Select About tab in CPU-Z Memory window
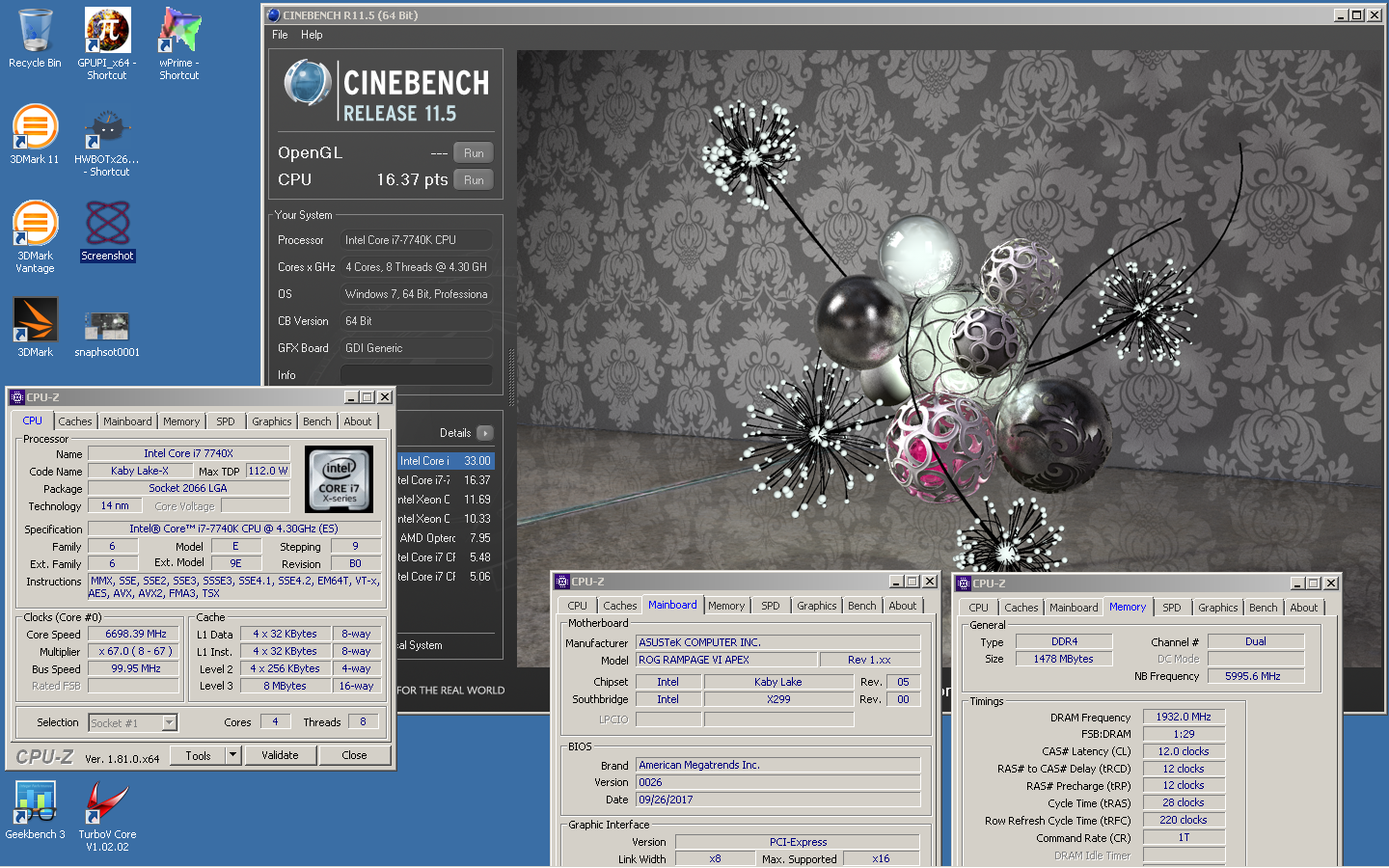This screenshot has width=1389, height=868. click(1304, 608)
